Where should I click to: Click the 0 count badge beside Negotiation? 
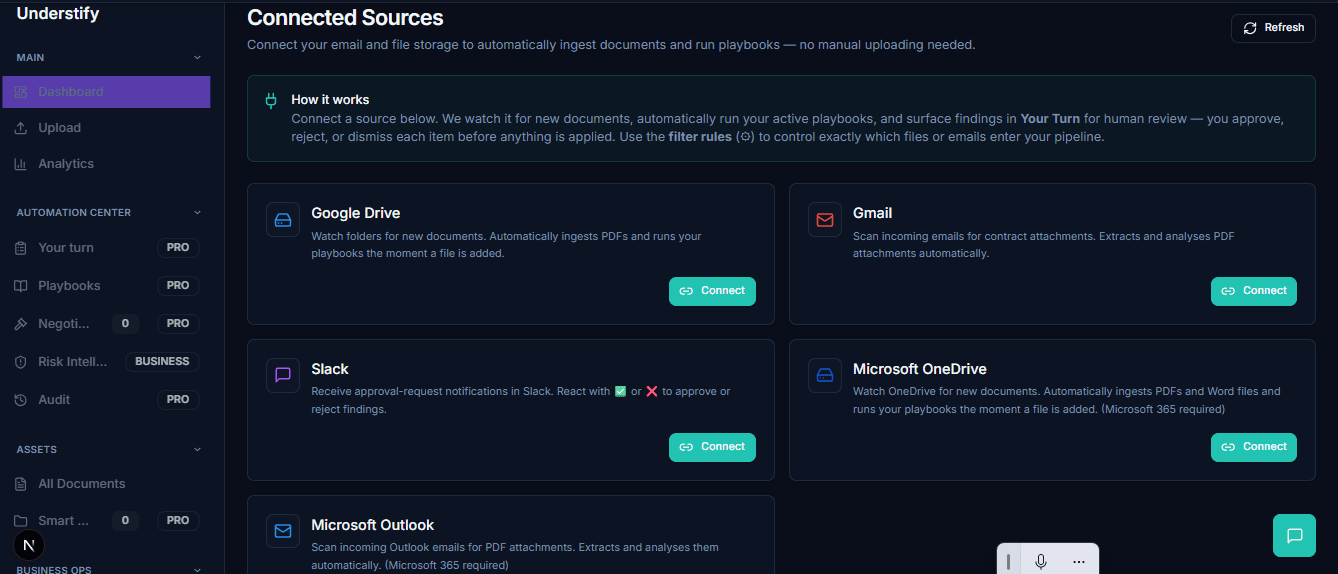pyautogui.click(x=125, y=324)
